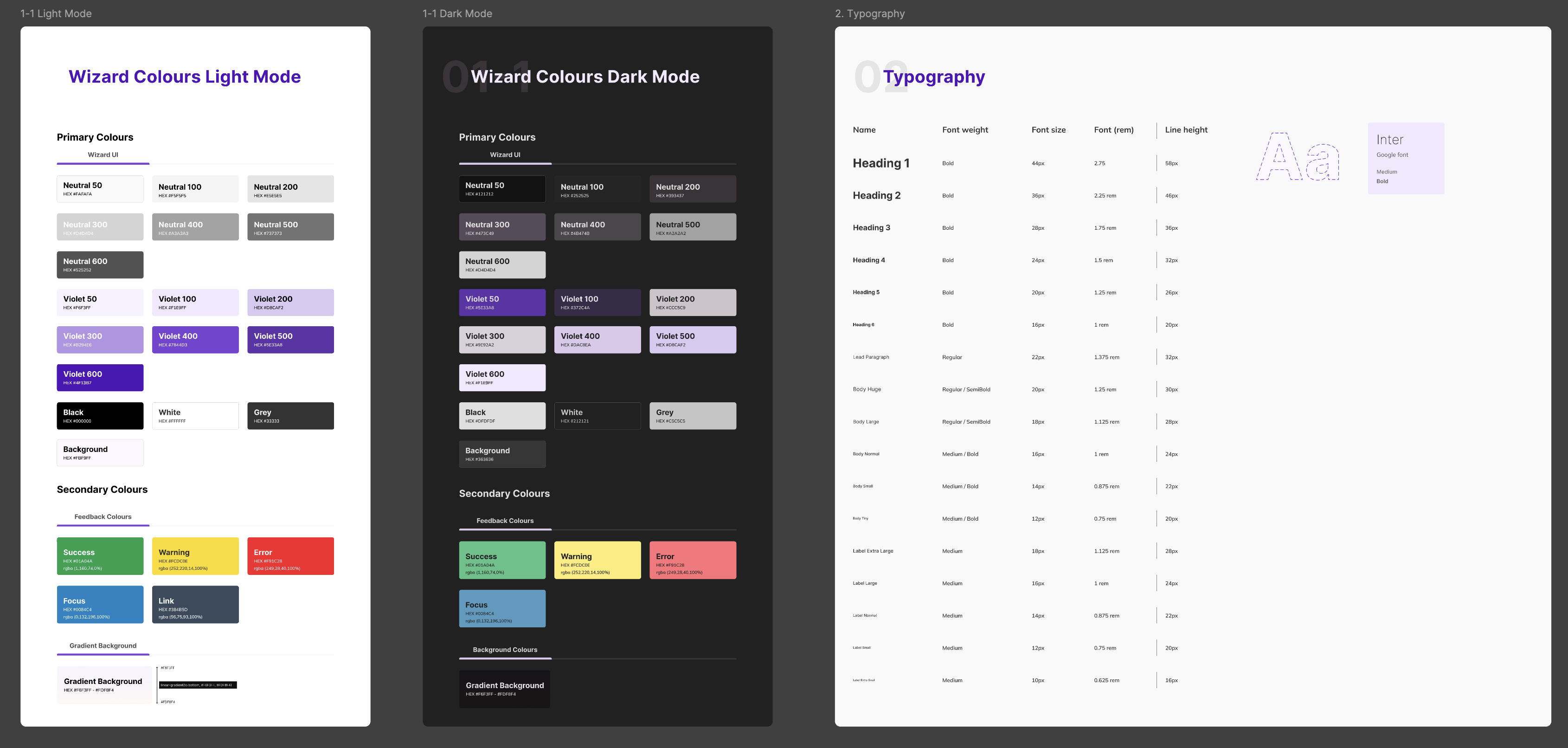Select the light mode Gradient Background card
1568x748 pixels.
[x=105, y=685]
